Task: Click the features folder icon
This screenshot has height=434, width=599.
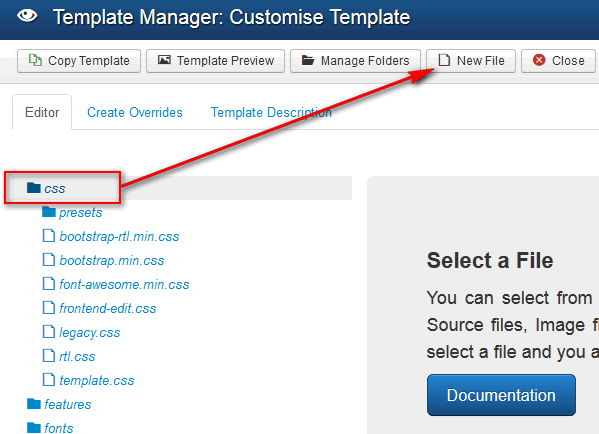Action: pyautogui.click(x=34, y=404)
